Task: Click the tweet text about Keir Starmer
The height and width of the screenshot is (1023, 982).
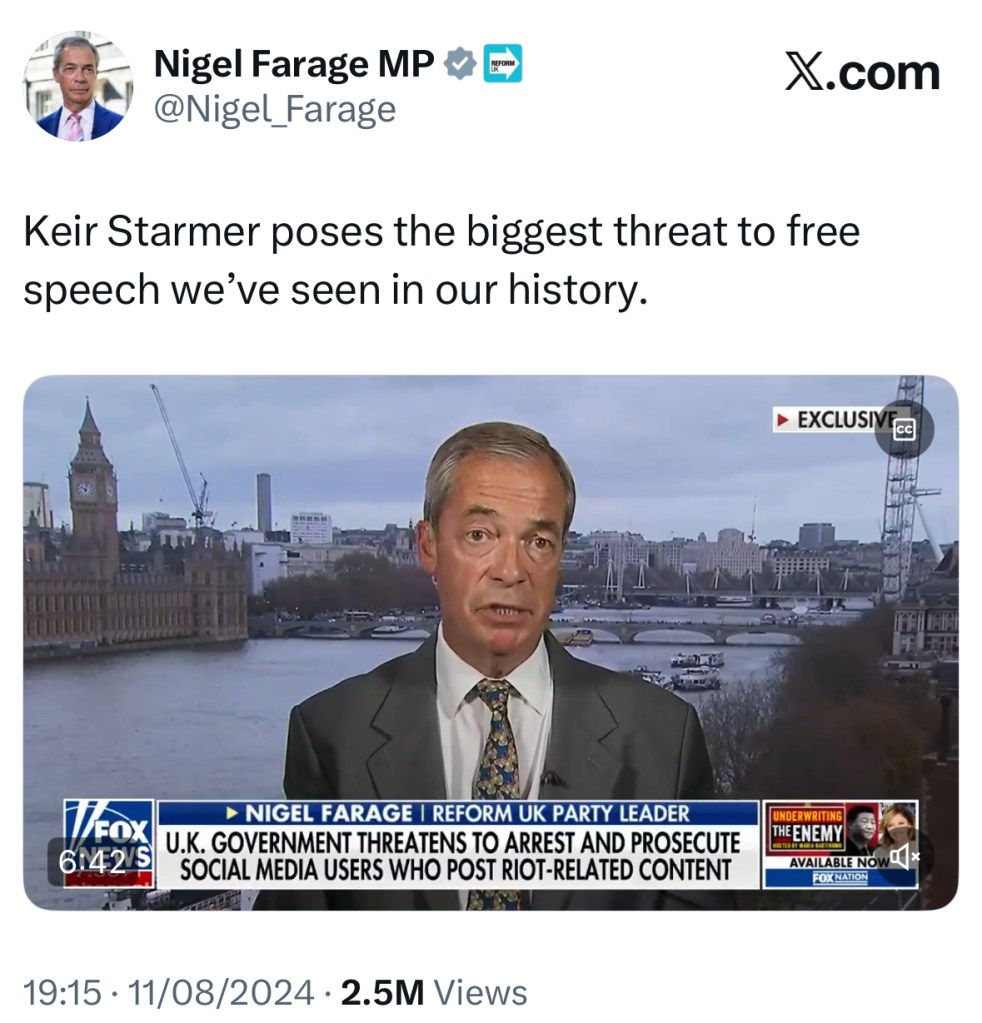Action: 441,260
